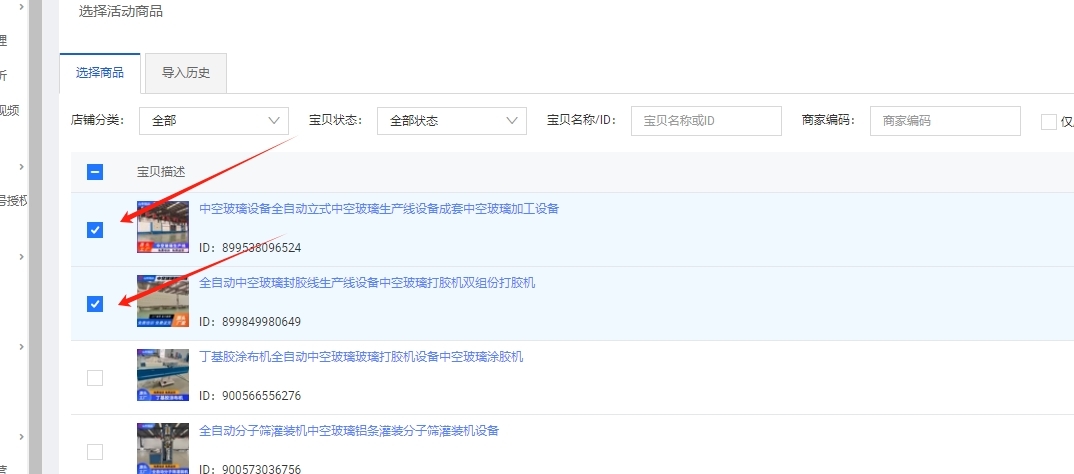Expand the 宝贝状态 dropdown showing 全部状态

[x=451, y=121]
